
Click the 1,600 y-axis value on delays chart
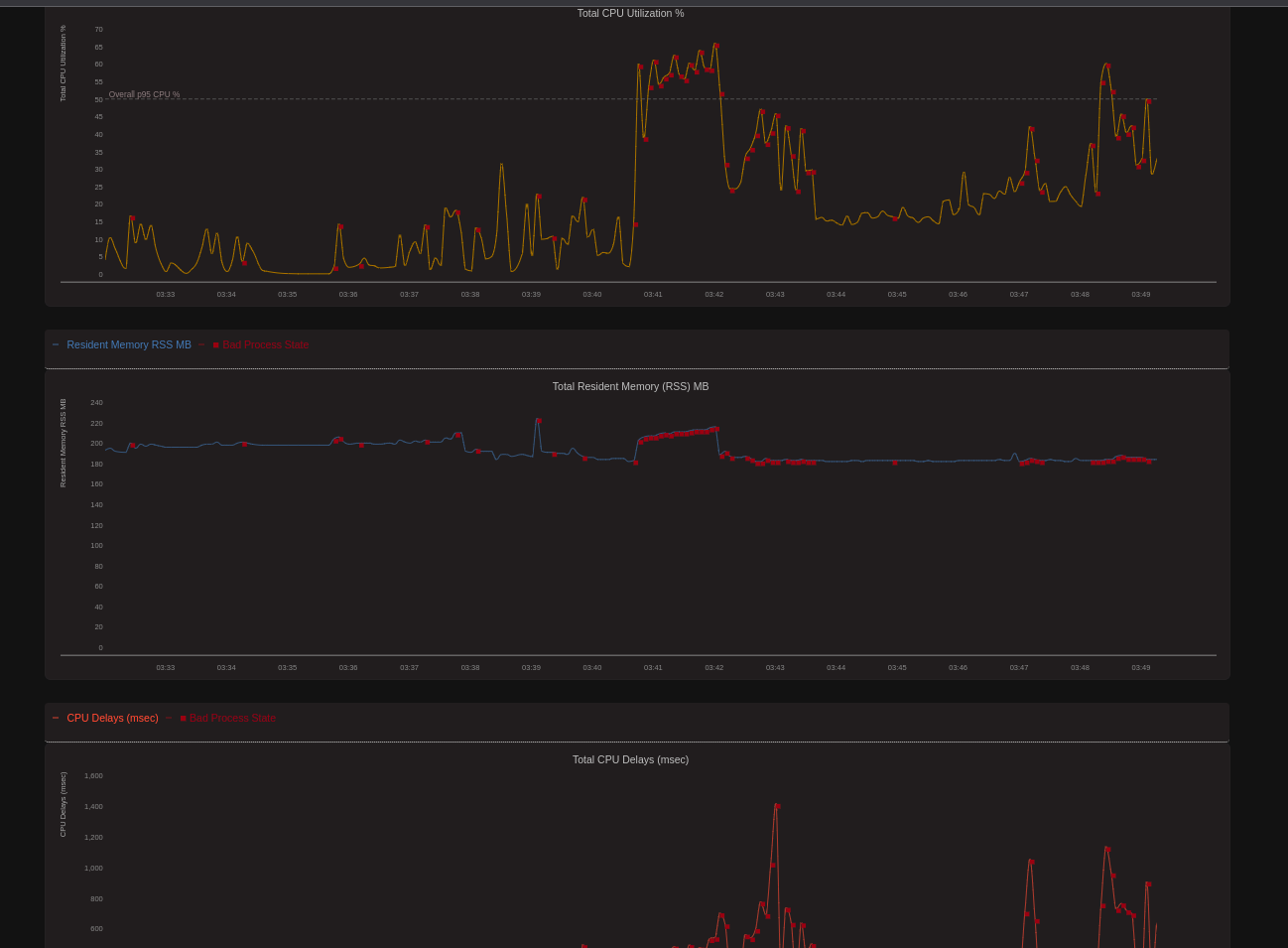point(93,775)
